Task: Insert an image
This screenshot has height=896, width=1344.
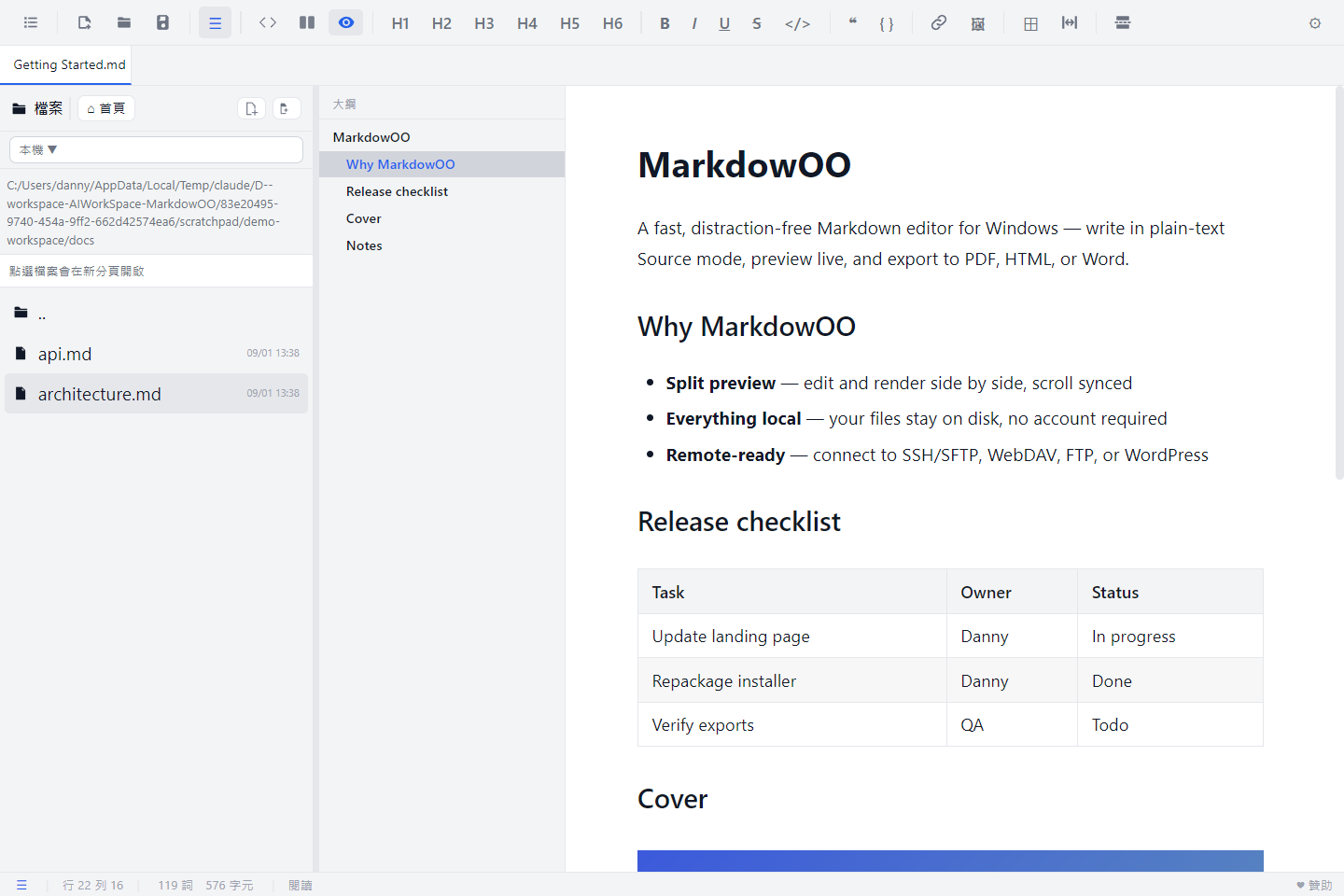Action: (978, 23)
